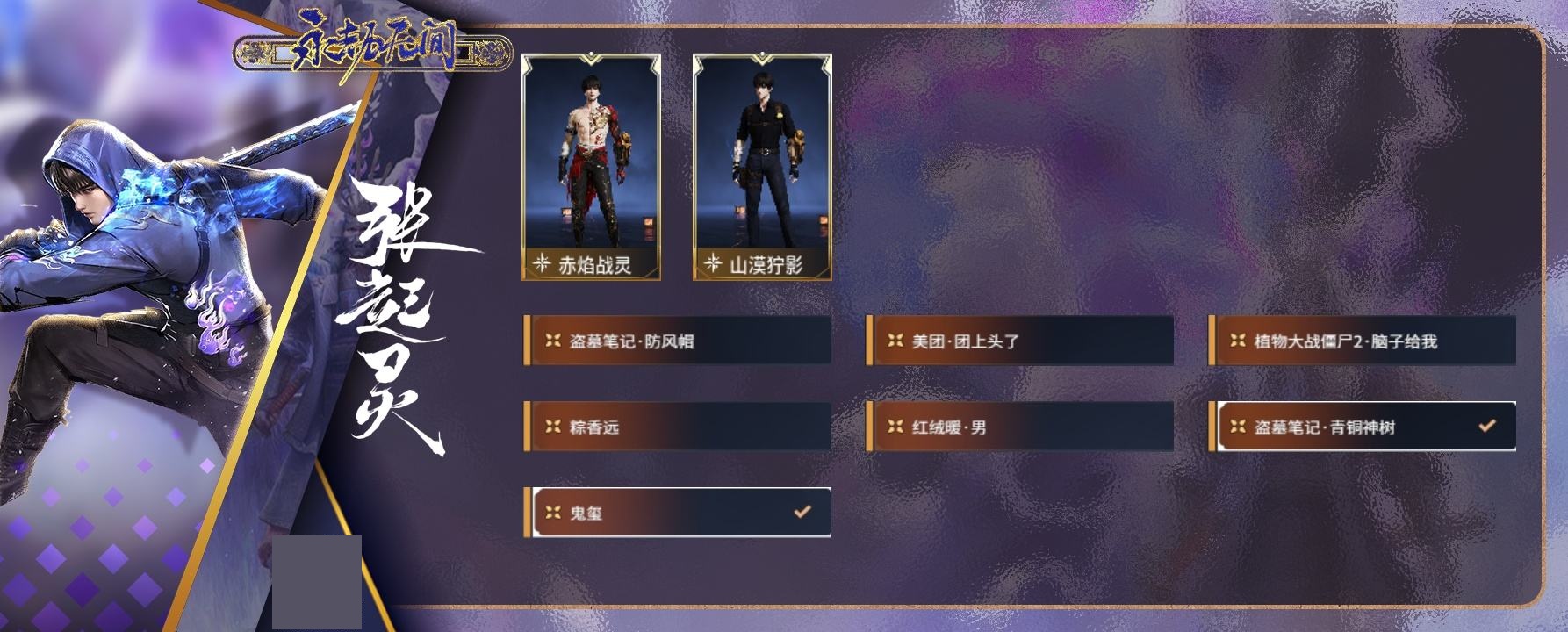The width and height of the screenshot is (1568, 632).
Task: Click the cross icon on 盗墓笔记·防风帽
Action: 553,341
